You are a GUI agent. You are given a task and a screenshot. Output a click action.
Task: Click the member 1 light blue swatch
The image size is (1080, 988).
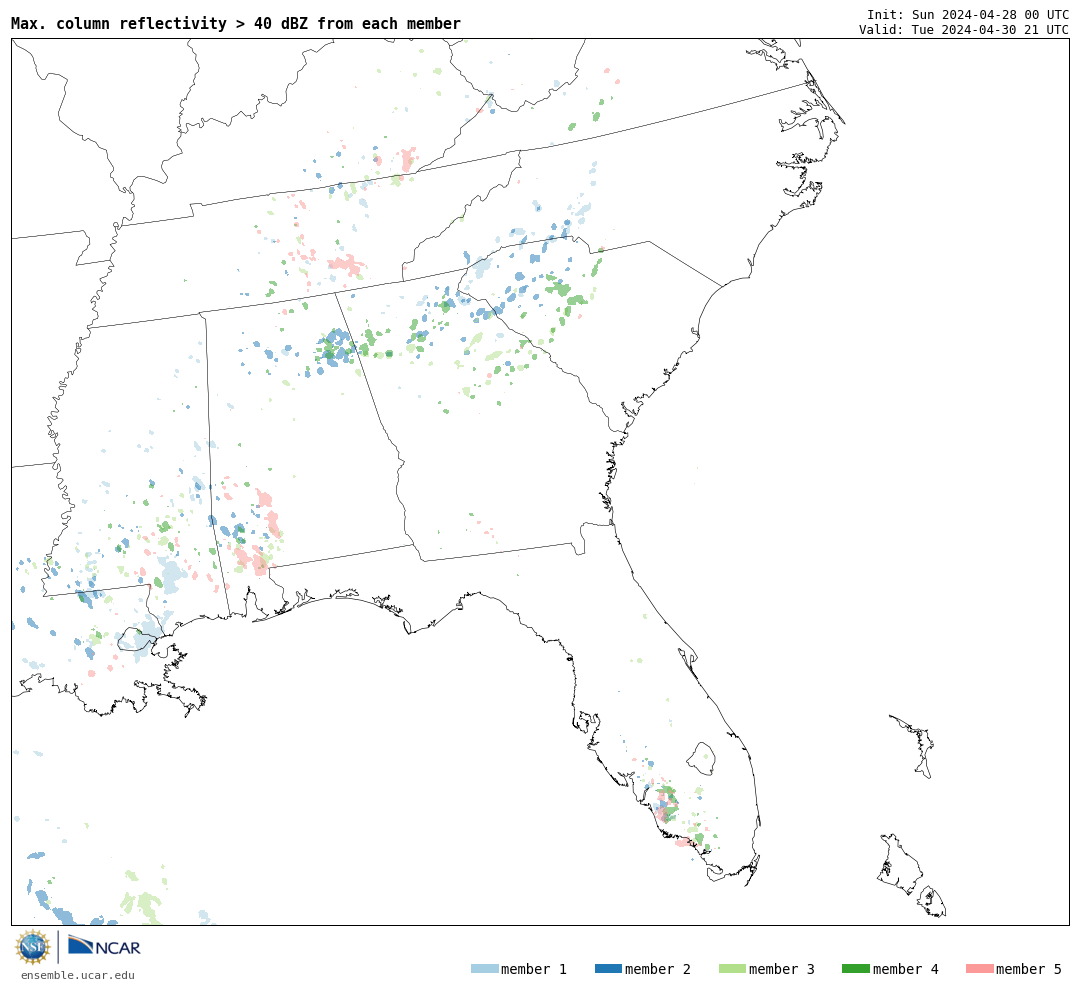(484, 969)
